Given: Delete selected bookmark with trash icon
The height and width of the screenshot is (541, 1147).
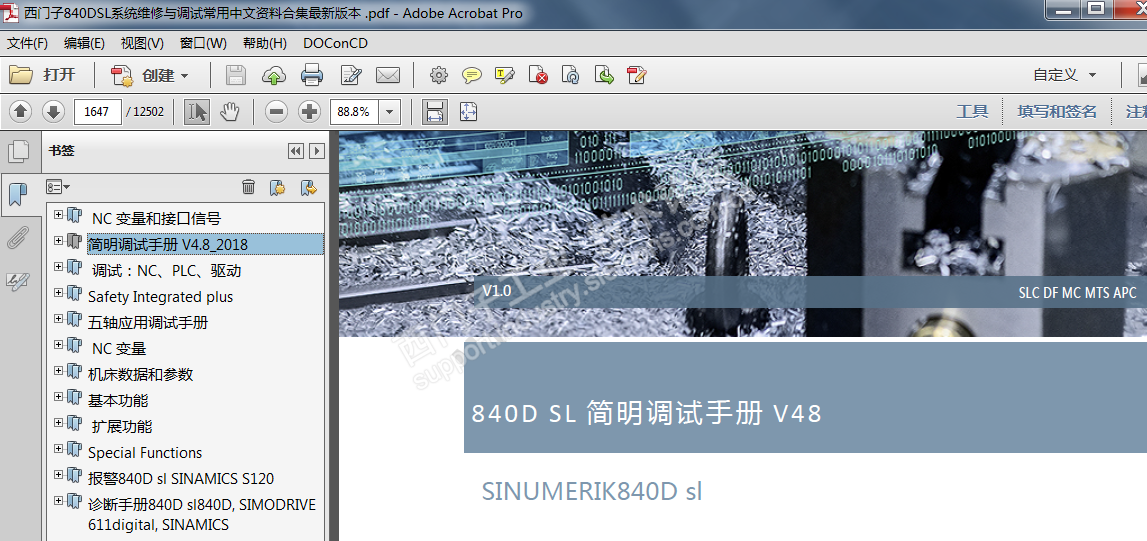Looking at the screenshot, I should [x=249, y=187].
